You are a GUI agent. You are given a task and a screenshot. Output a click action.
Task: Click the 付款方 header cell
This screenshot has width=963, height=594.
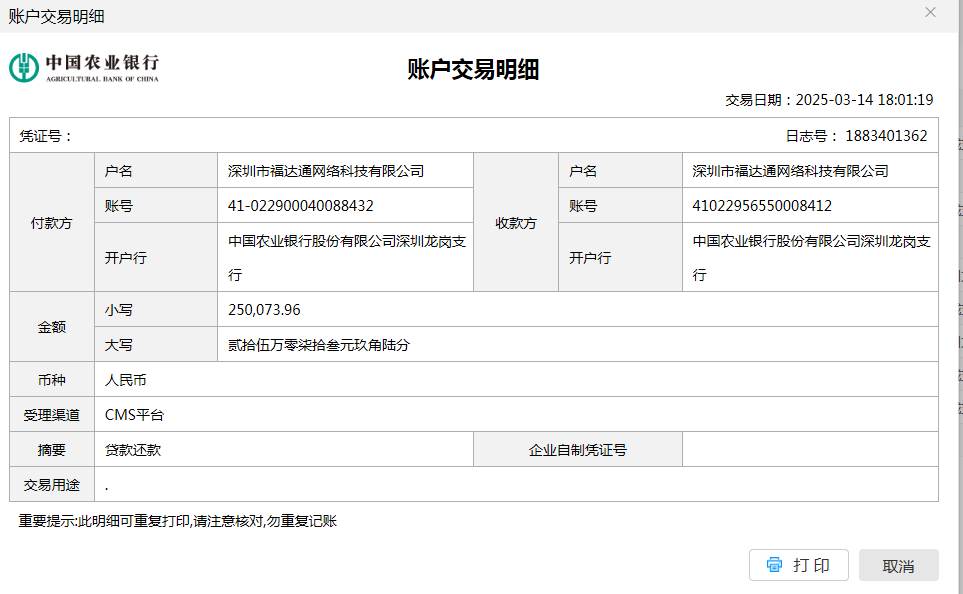coord(52,222)
